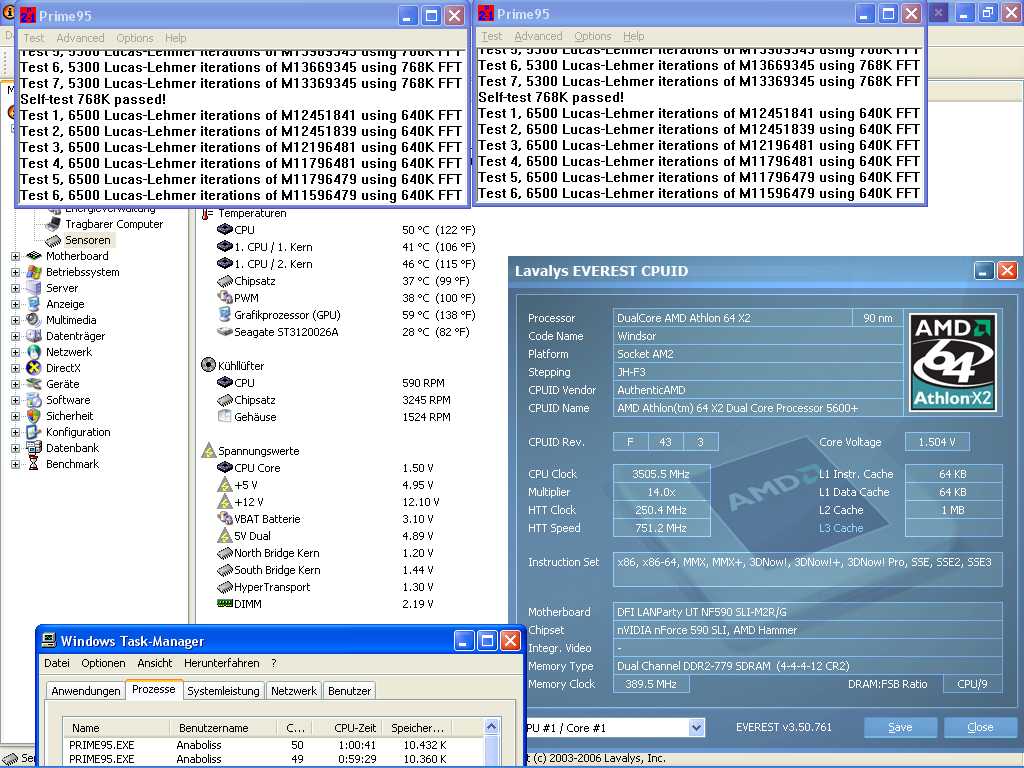The width and height of the screenshot is (1024, 768).
Task: Click the Core Voltage 1.504 V field
Action: tap(936, 442)
